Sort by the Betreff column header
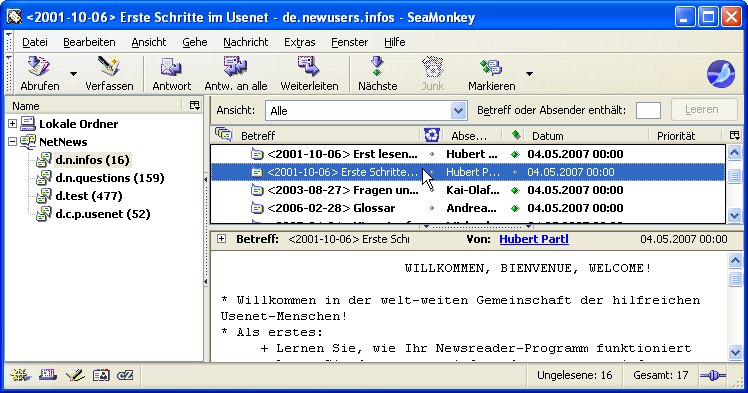Image resolution: width=748 pixels, height=393 pixels. click(327, 136)
